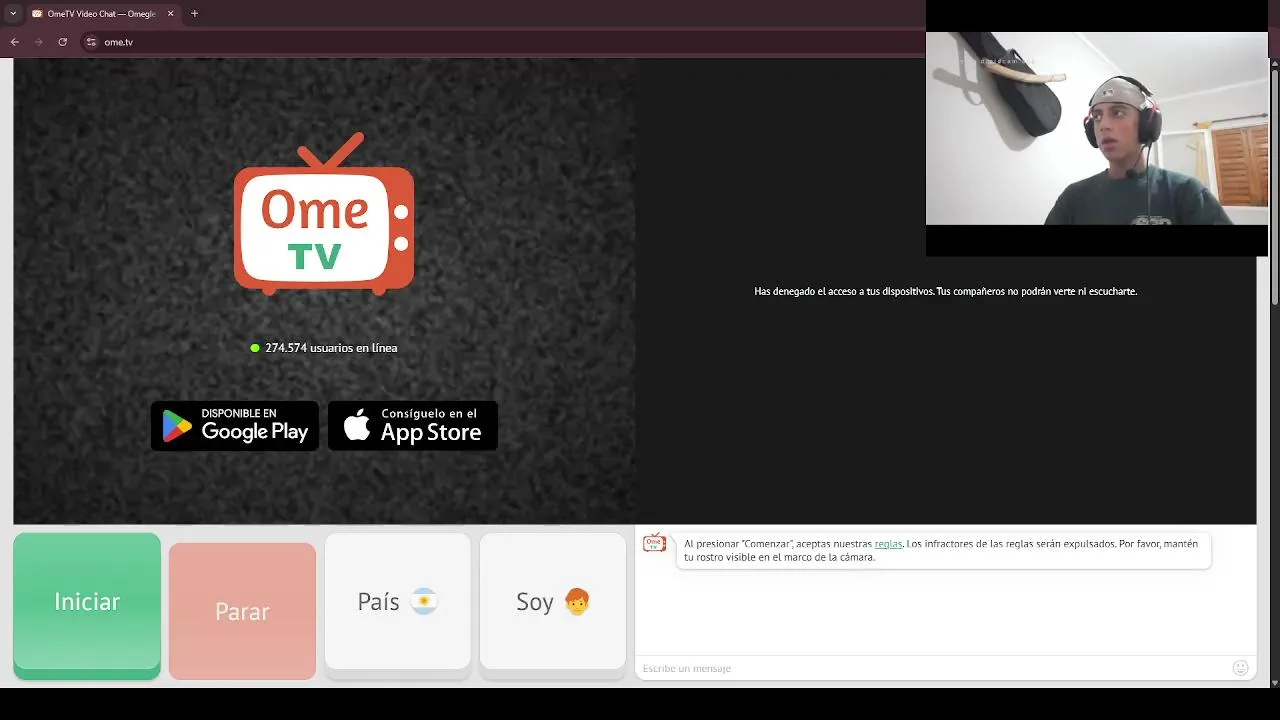Click the denied device access message
This screenshot has width=1280, height=720.
point(945,291)
